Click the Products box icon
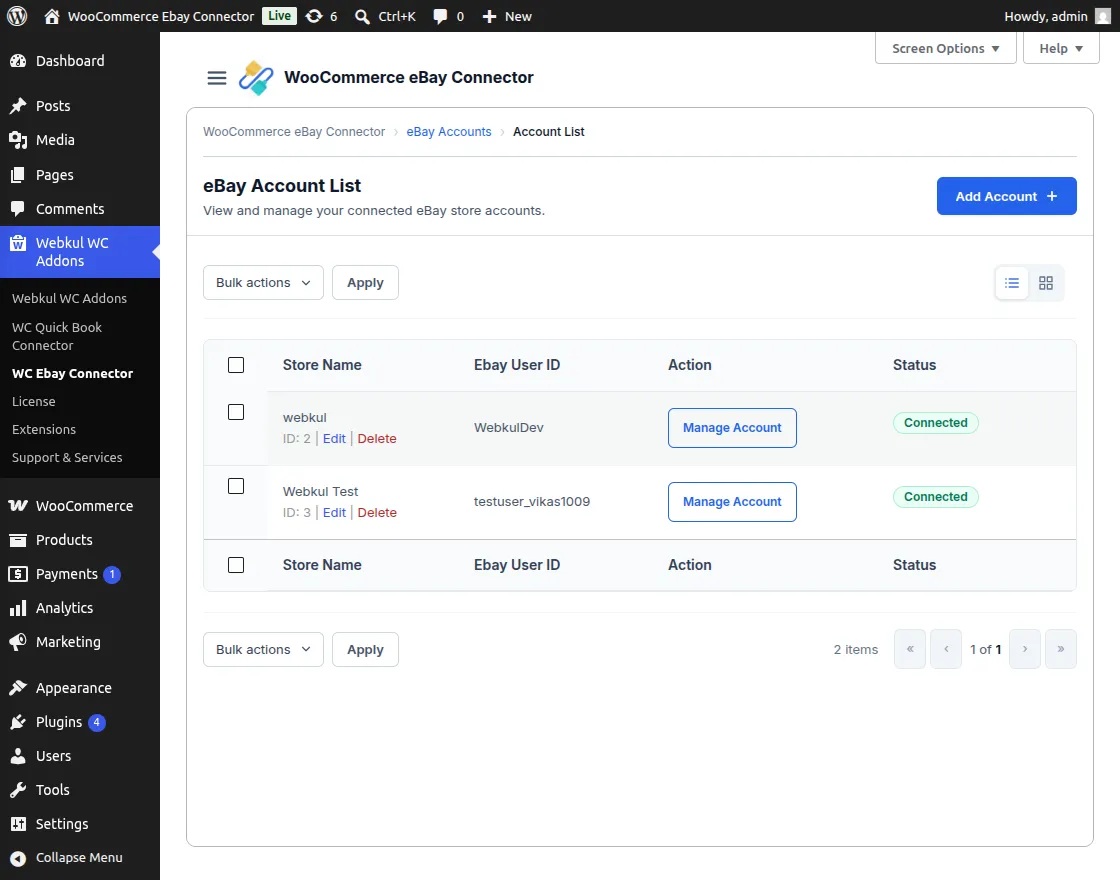The height and width of the screenshot is (880, 1120). pyautogui.click(x=18, y=540)
